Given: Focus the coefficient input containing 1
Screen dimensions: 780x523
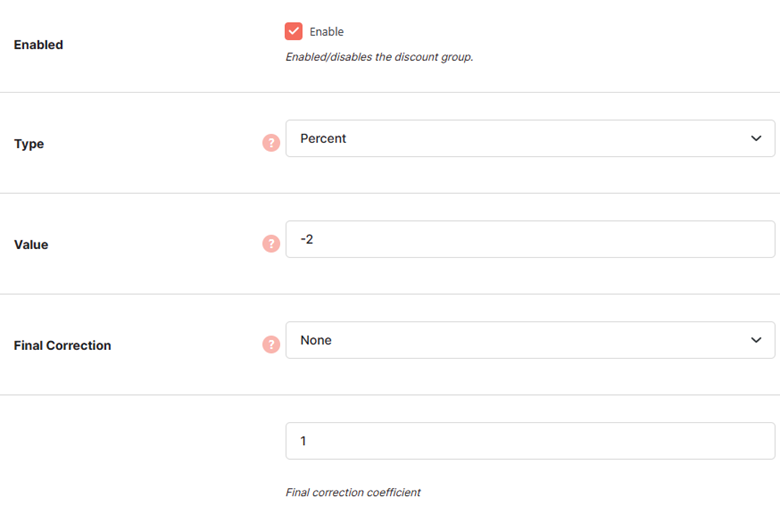Looking at the screenshot, I should point(530,441).
